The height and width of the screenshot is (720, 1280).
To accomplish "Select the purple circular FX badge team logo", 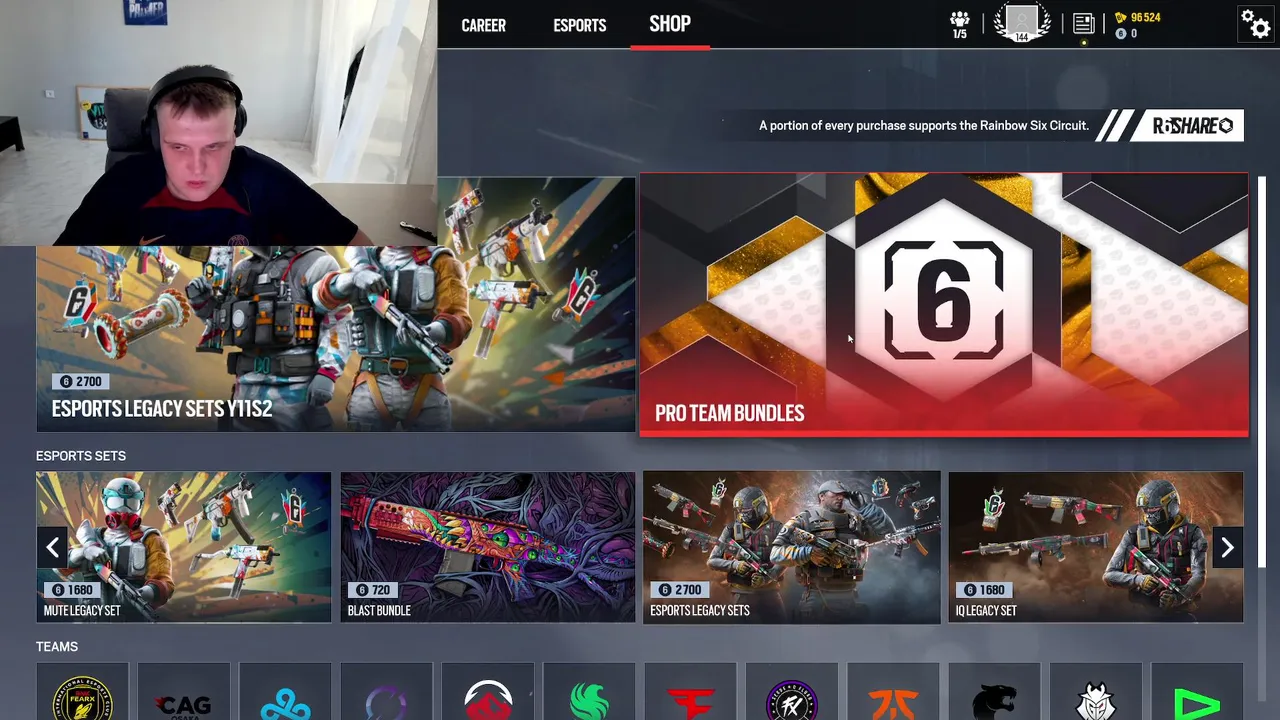I will 792,692.
